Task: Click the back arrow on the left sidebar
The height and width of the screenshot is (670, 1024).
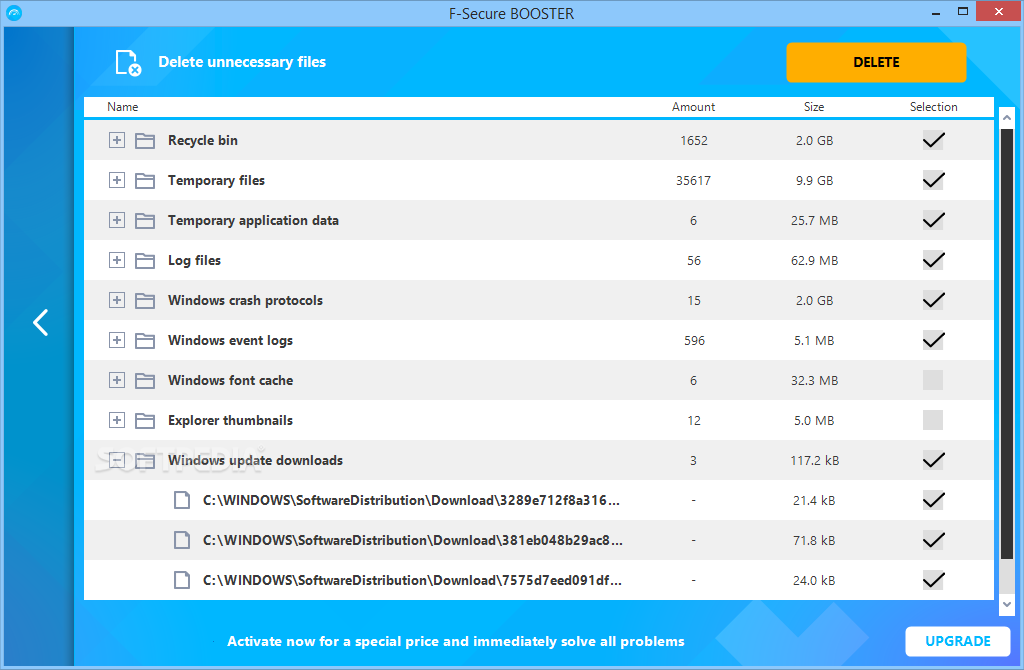Action: 40,322
